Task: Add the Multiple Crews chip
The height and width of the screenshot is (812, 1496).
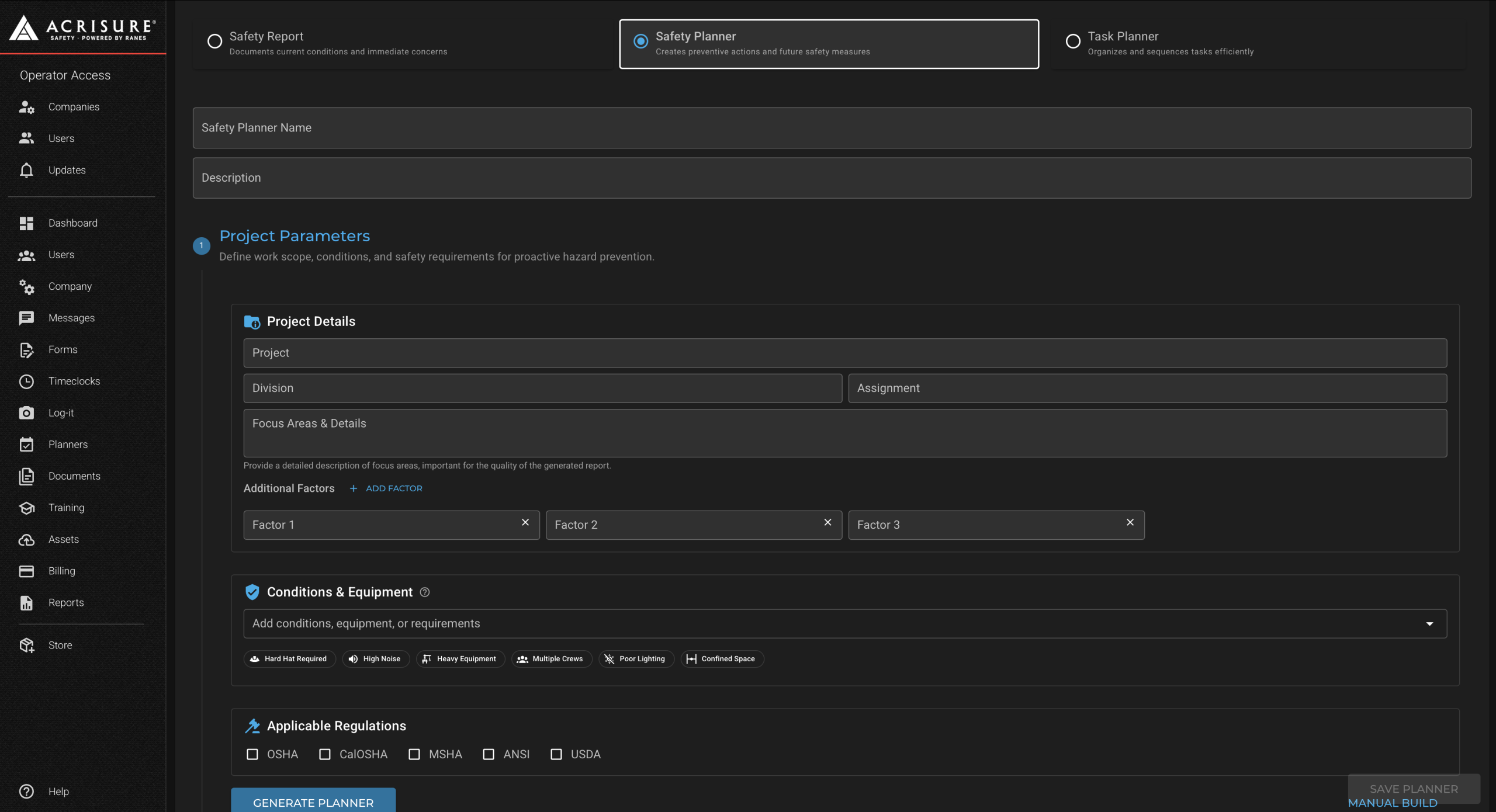Action: [x=552, y=659]
